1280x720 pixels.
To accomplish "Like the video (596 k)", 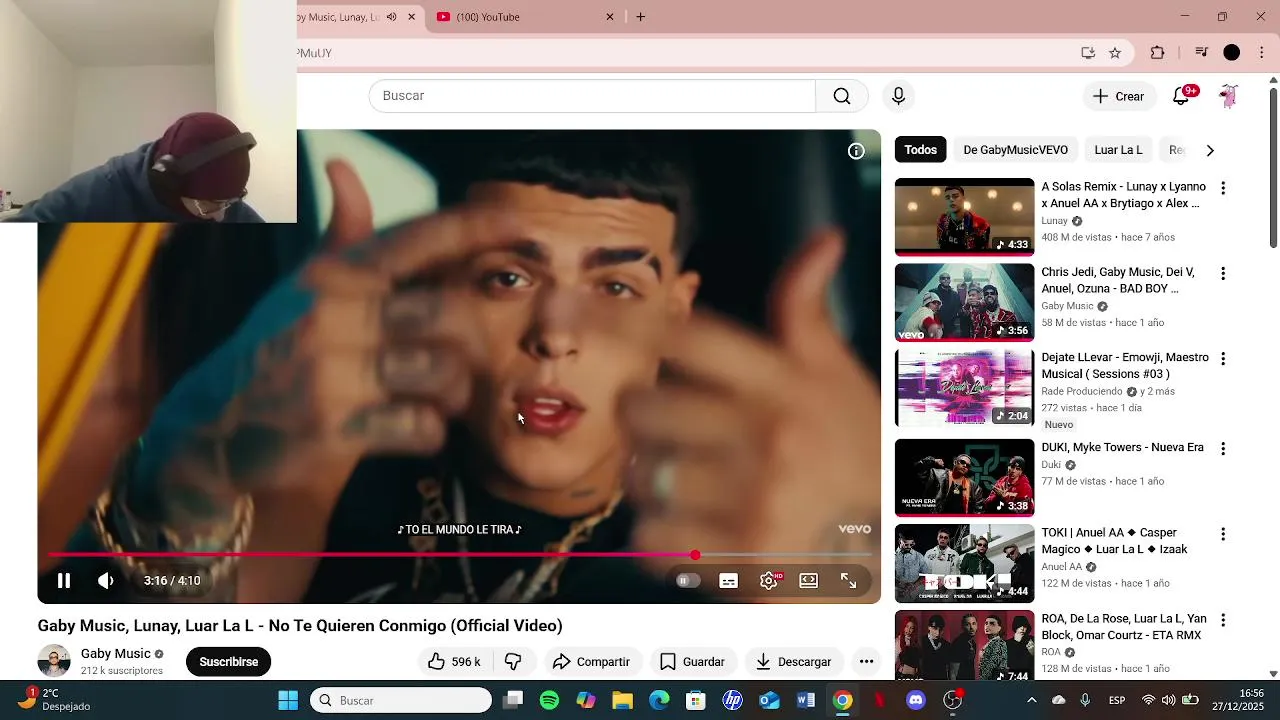I will pyautogui.click(x=454, y=662).
